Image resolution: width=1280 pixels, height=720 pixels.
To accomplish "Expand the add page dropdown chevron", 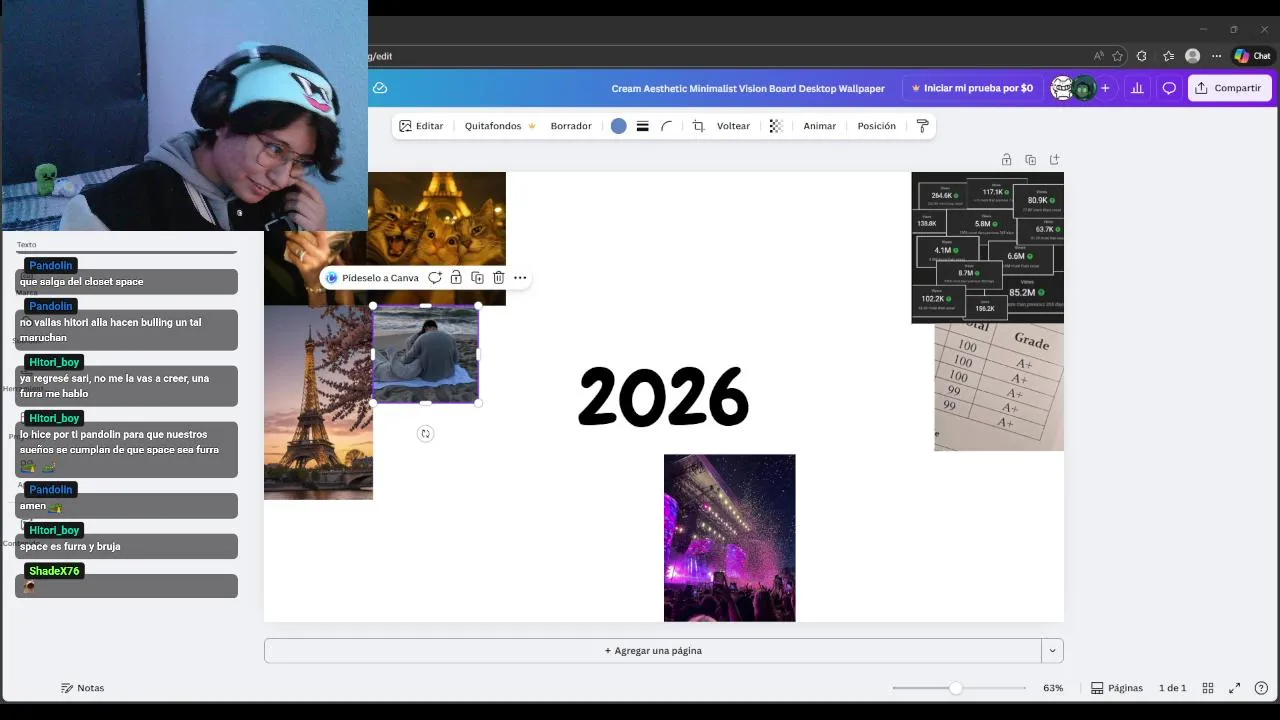I will click(x=1052, y=651).
